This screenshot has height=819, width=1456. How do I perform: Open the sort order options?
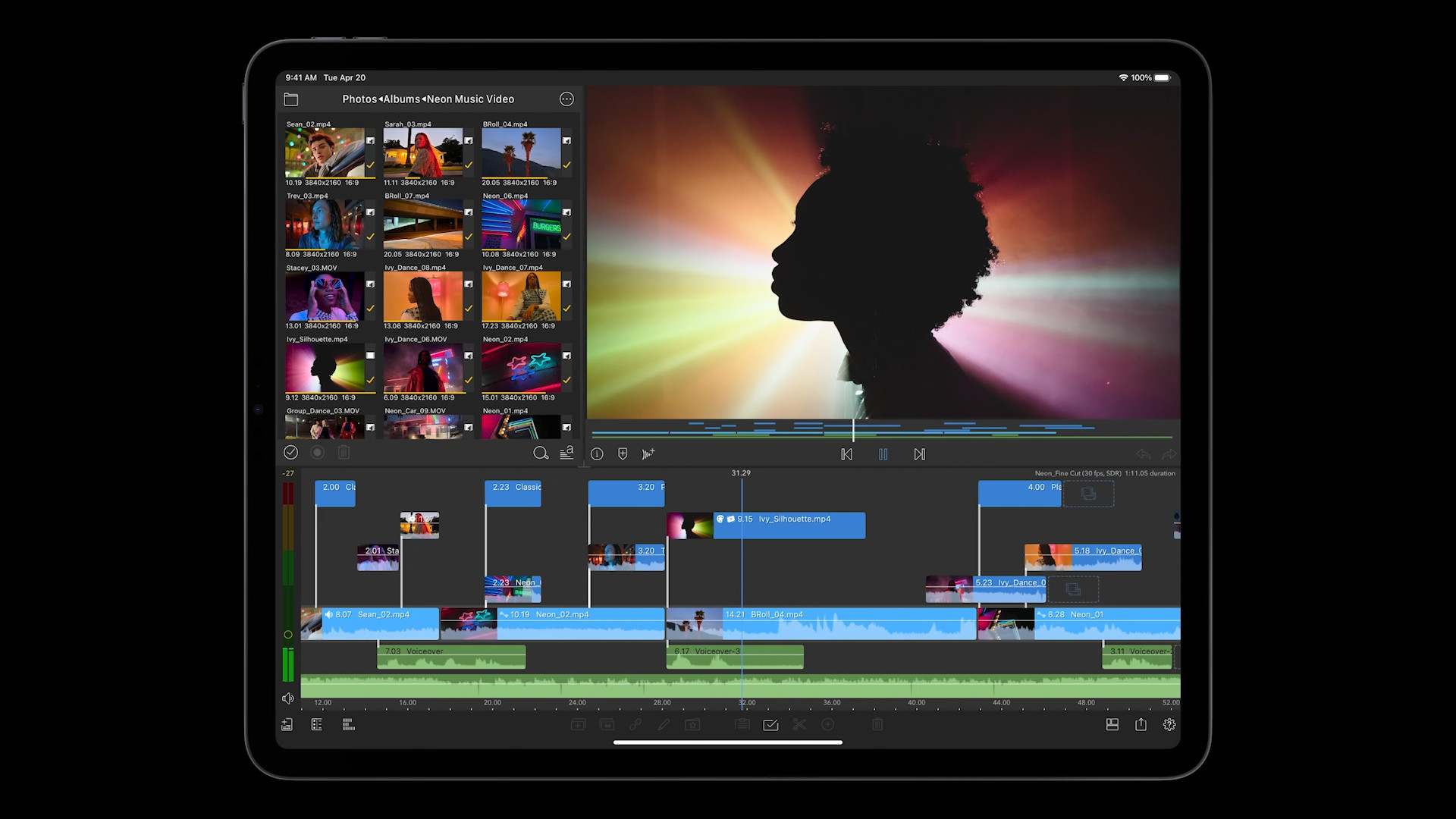pyautogui.click(x=566, y=453)
